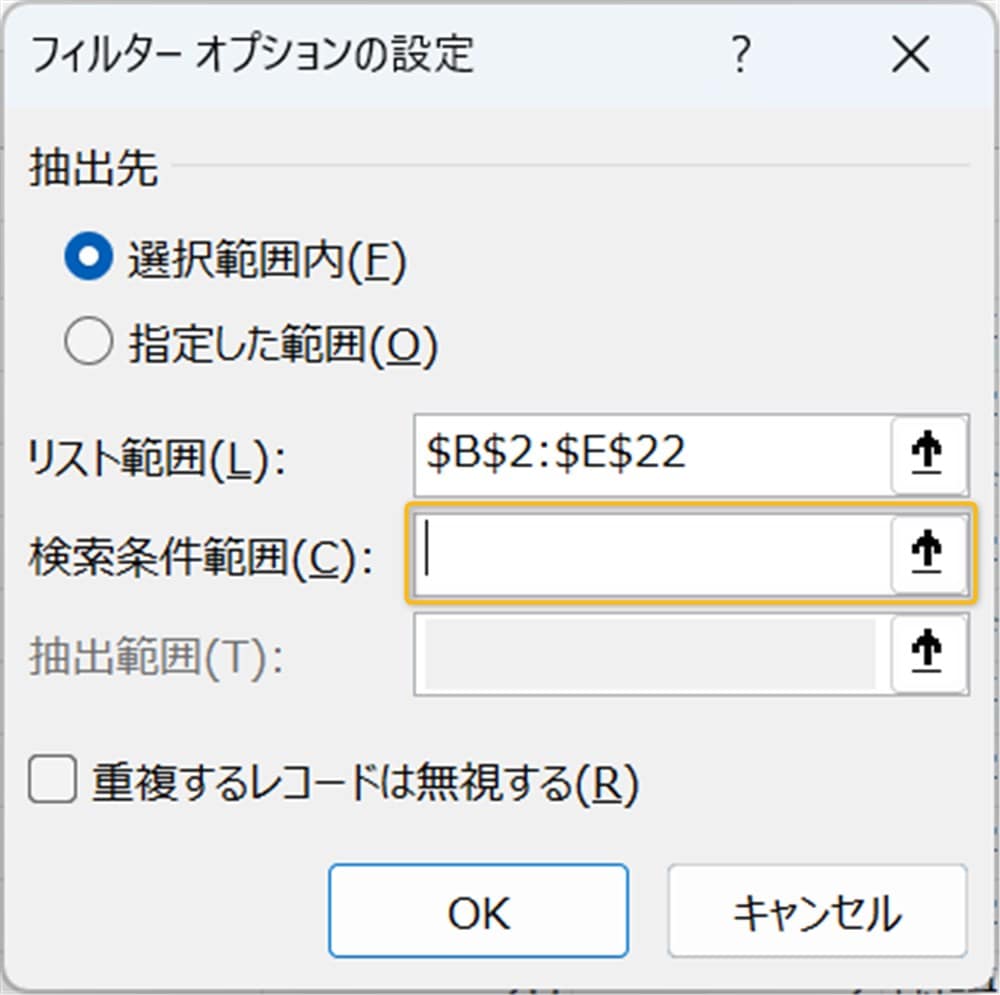Click the $B$2:$E$22 range text
This screenshot has height=995, width=1000.
530,455
